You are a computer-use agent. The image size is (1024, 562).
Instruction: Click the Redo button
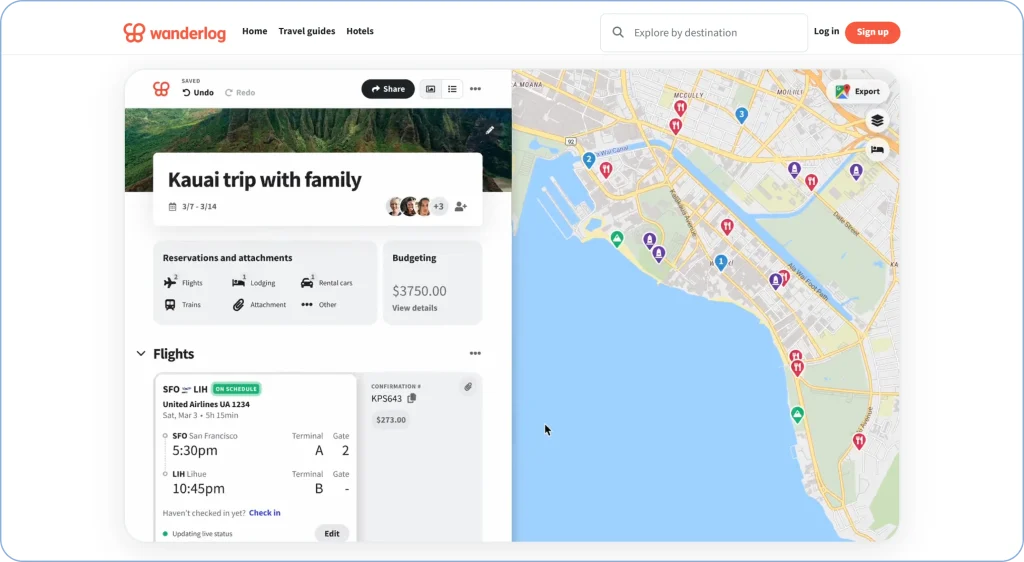click(240, 93)
